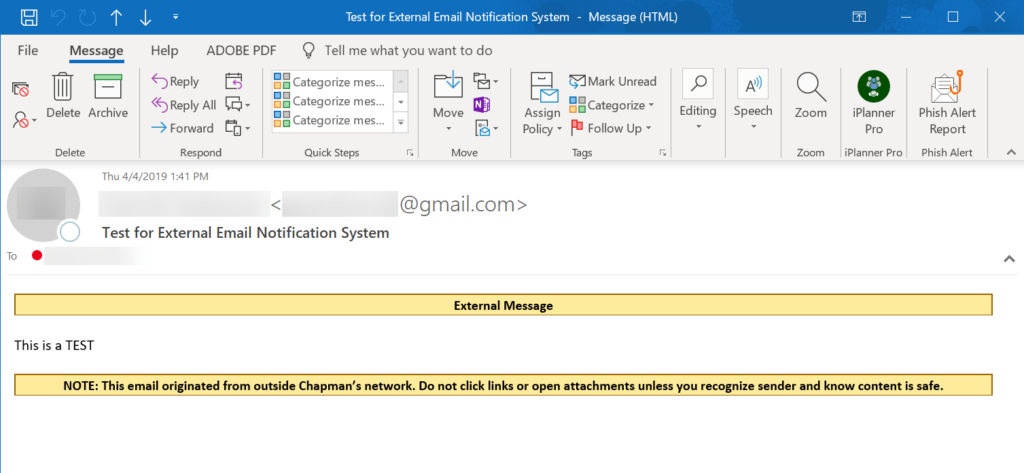Delete the message with trash can icon
The width and height of the screenshot is (1024, 473).
63,96
